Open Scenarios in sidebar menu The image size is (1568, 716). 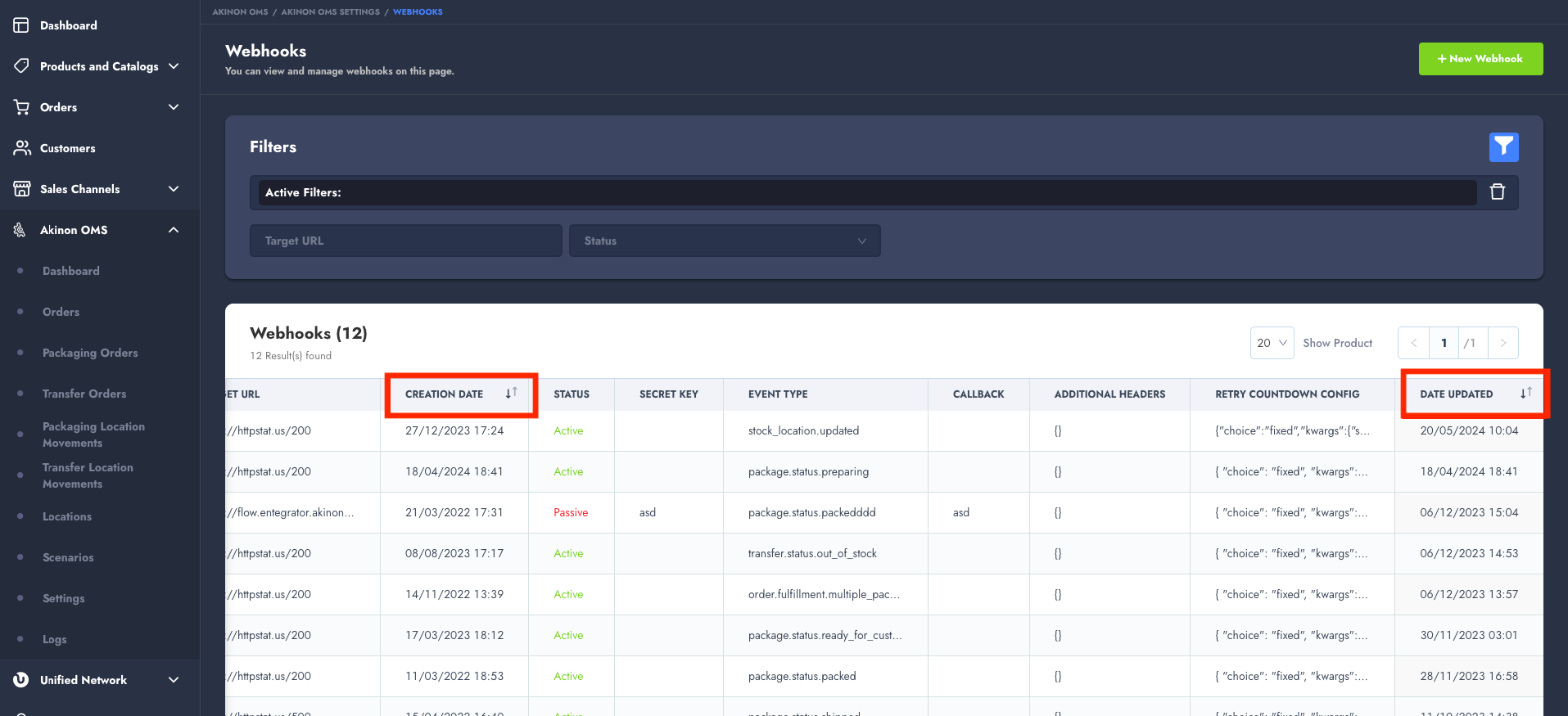tap(68, 557)
